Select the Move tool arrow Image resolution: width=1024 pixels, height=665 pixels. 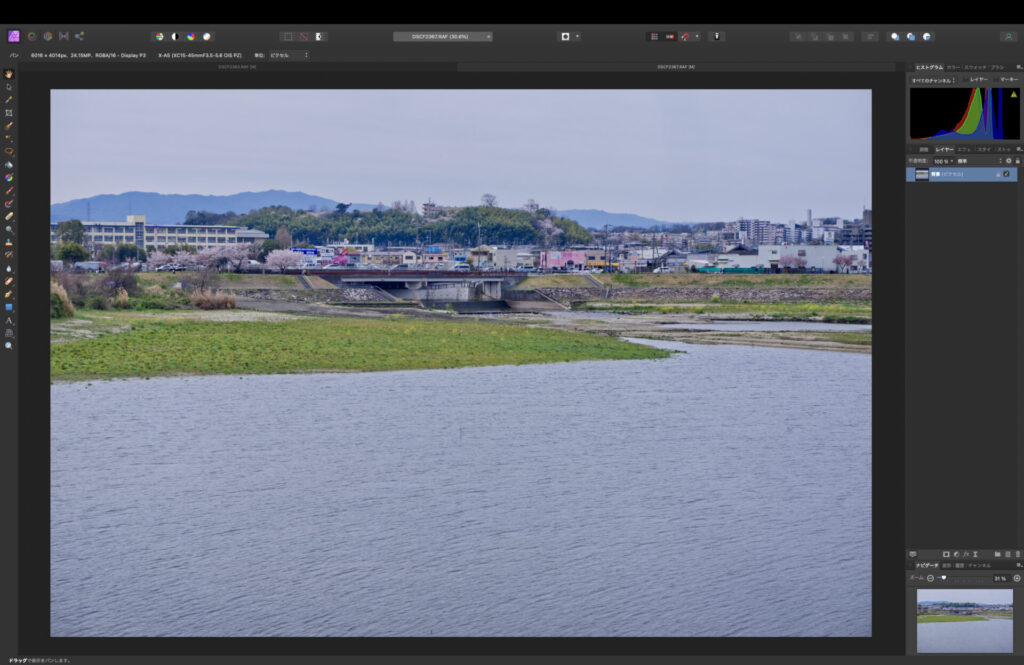(9, 86)
